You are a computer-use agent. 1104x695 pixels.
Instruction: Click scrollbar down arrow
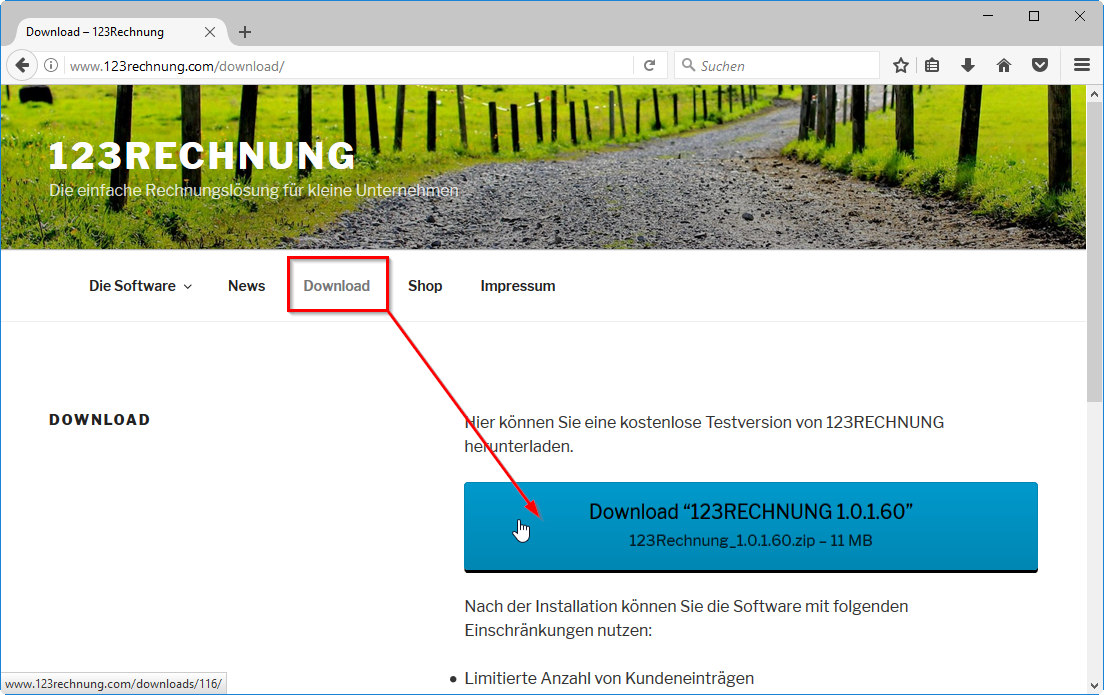tap(1094, 685)
